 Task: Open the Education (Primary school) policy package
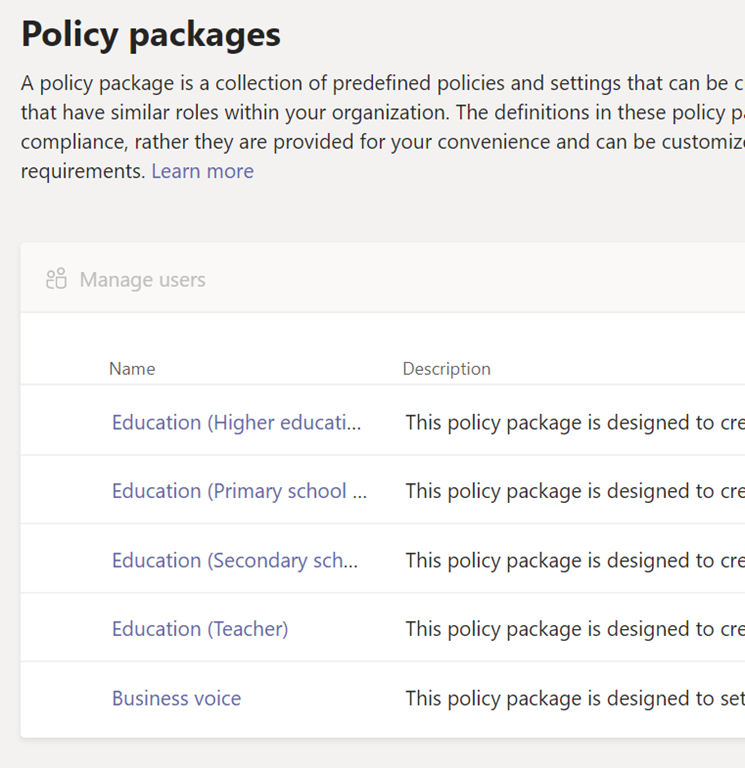click(239, 491)
